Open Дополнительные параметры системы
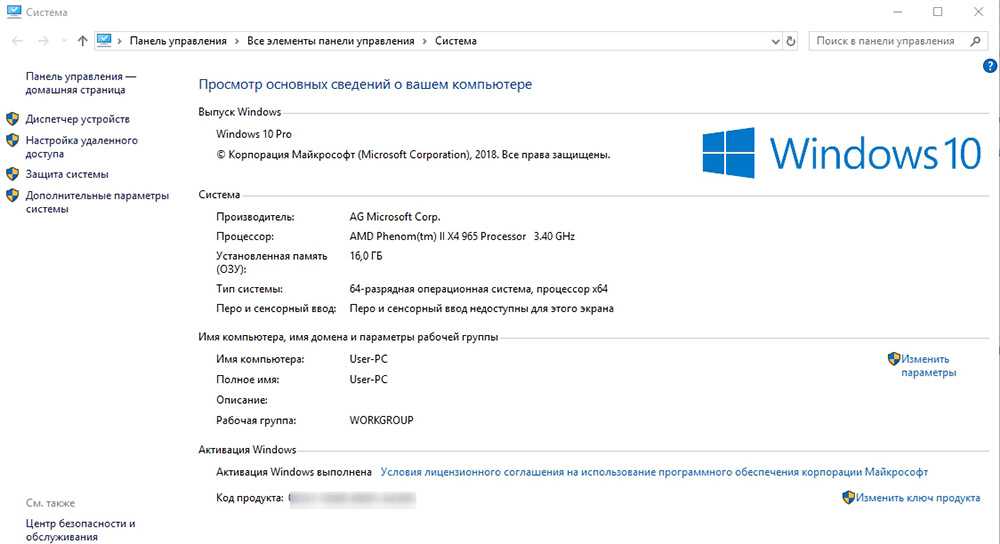The width and height of the screenshot is (1000, 544). point(97,202)
